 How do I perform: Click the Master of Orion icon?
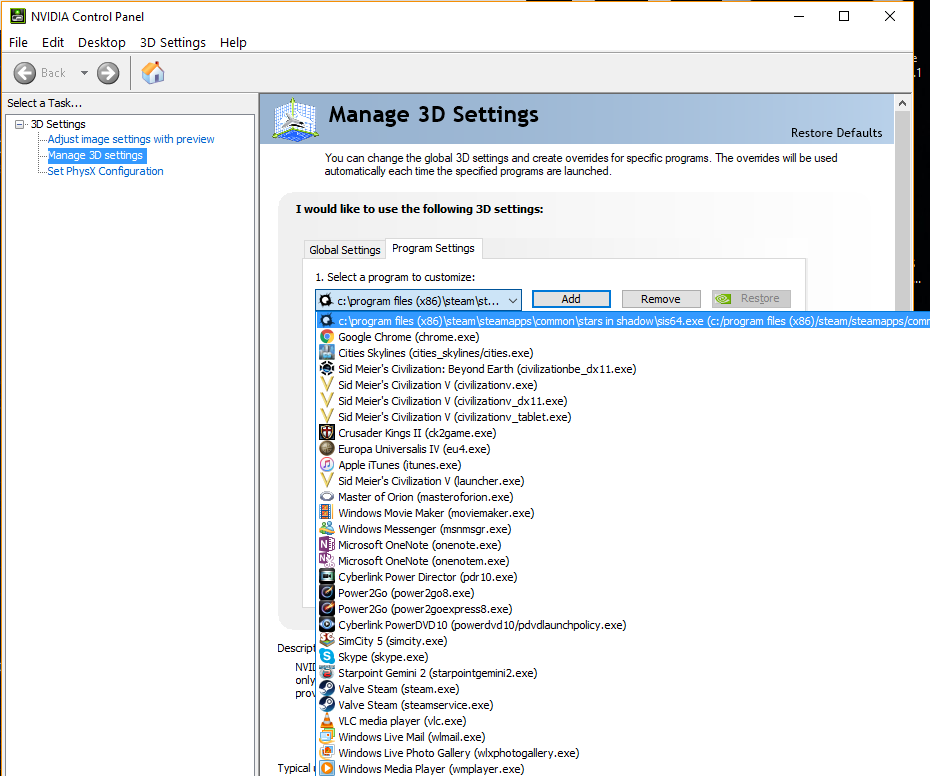(x=327, y=497)
